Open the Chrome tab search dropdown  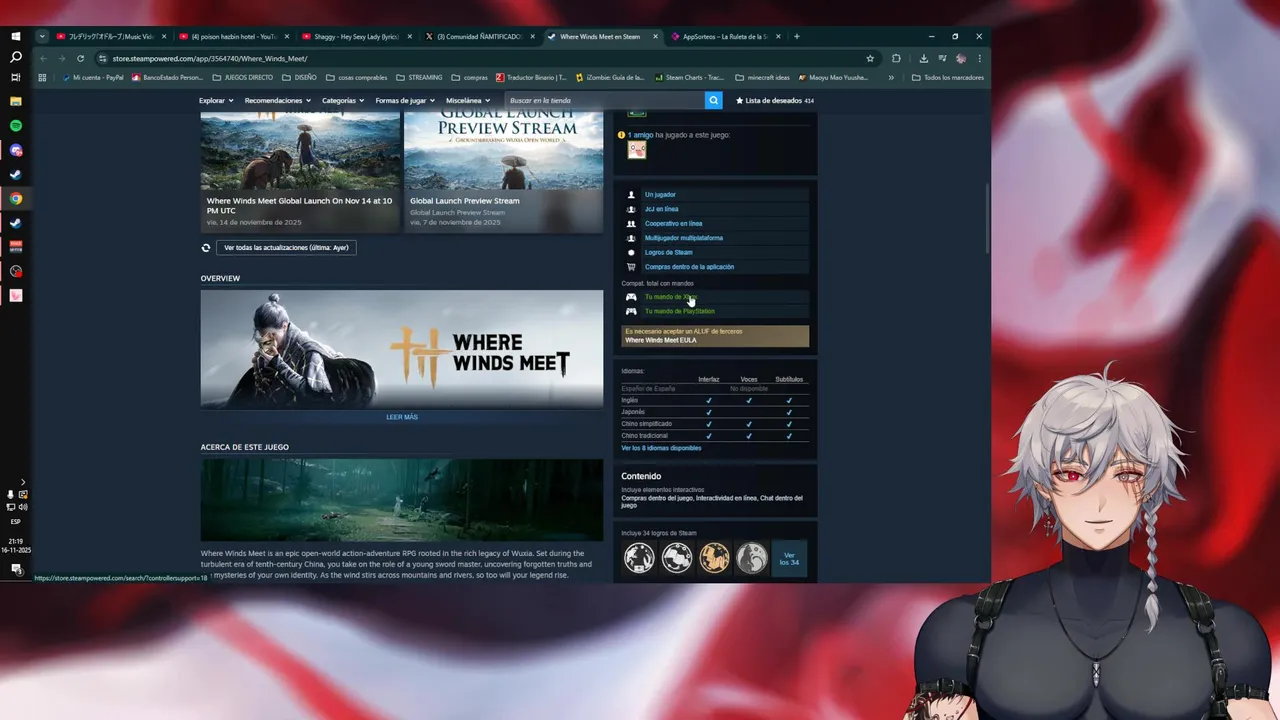[x=42, y=36]
